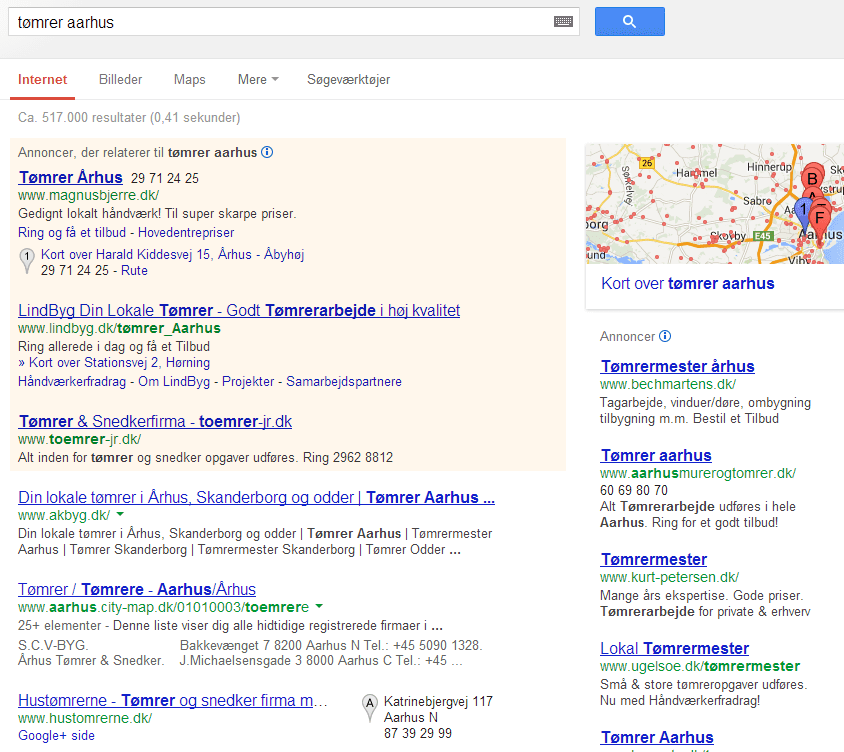Click the blue magnifier search button

click(x=629, y=22)
